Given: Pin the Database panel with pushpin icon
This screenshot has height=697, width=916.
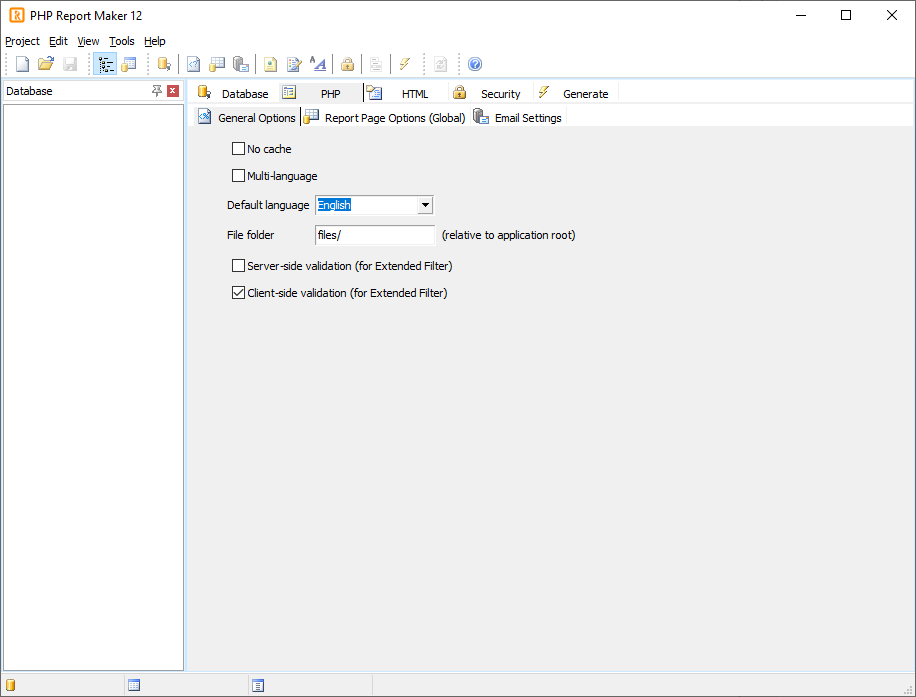Looking at the screenshot, I should click(x=157, y=91).
